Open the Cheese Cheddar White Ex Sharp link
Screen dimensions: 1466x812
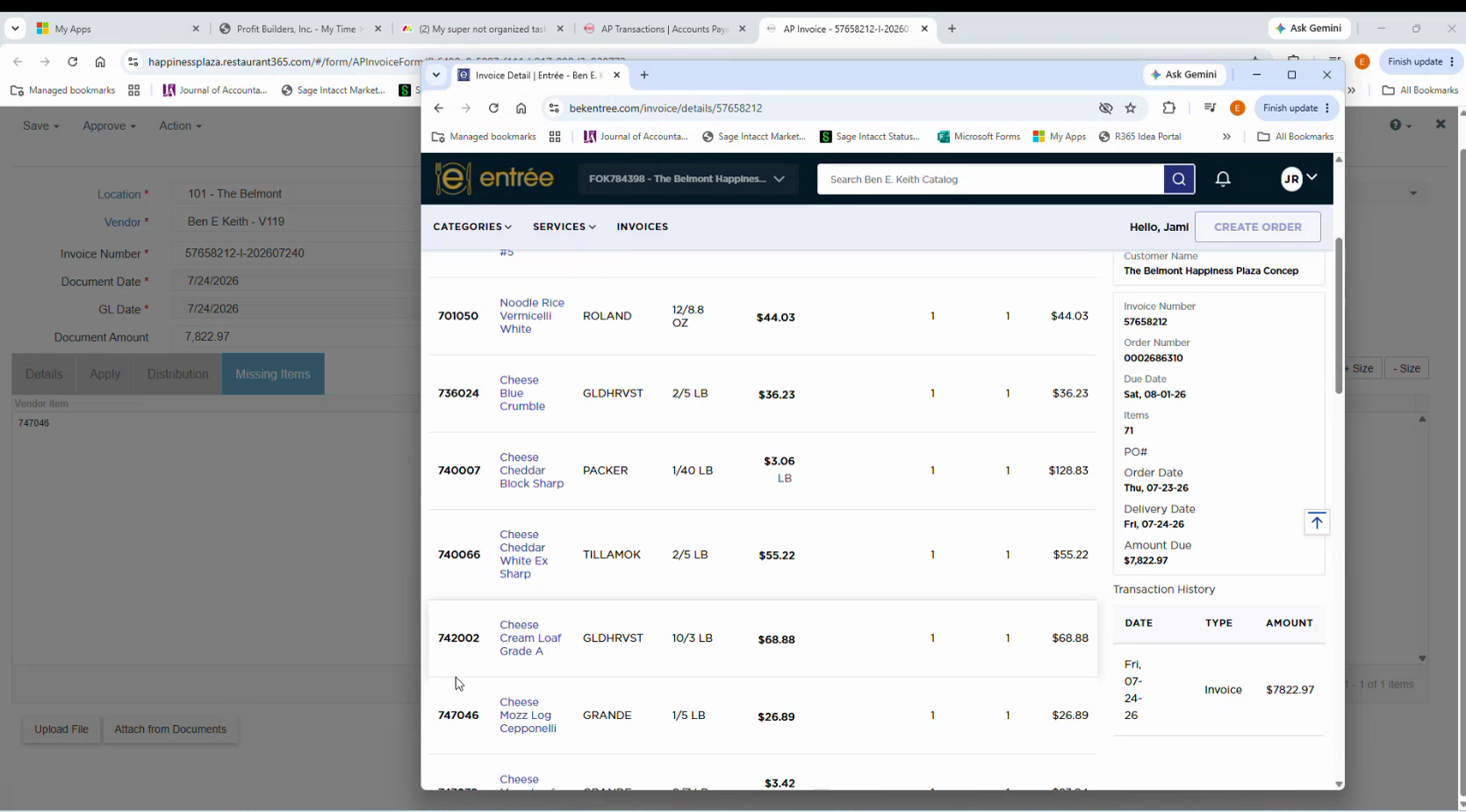[x=524, y=554]
